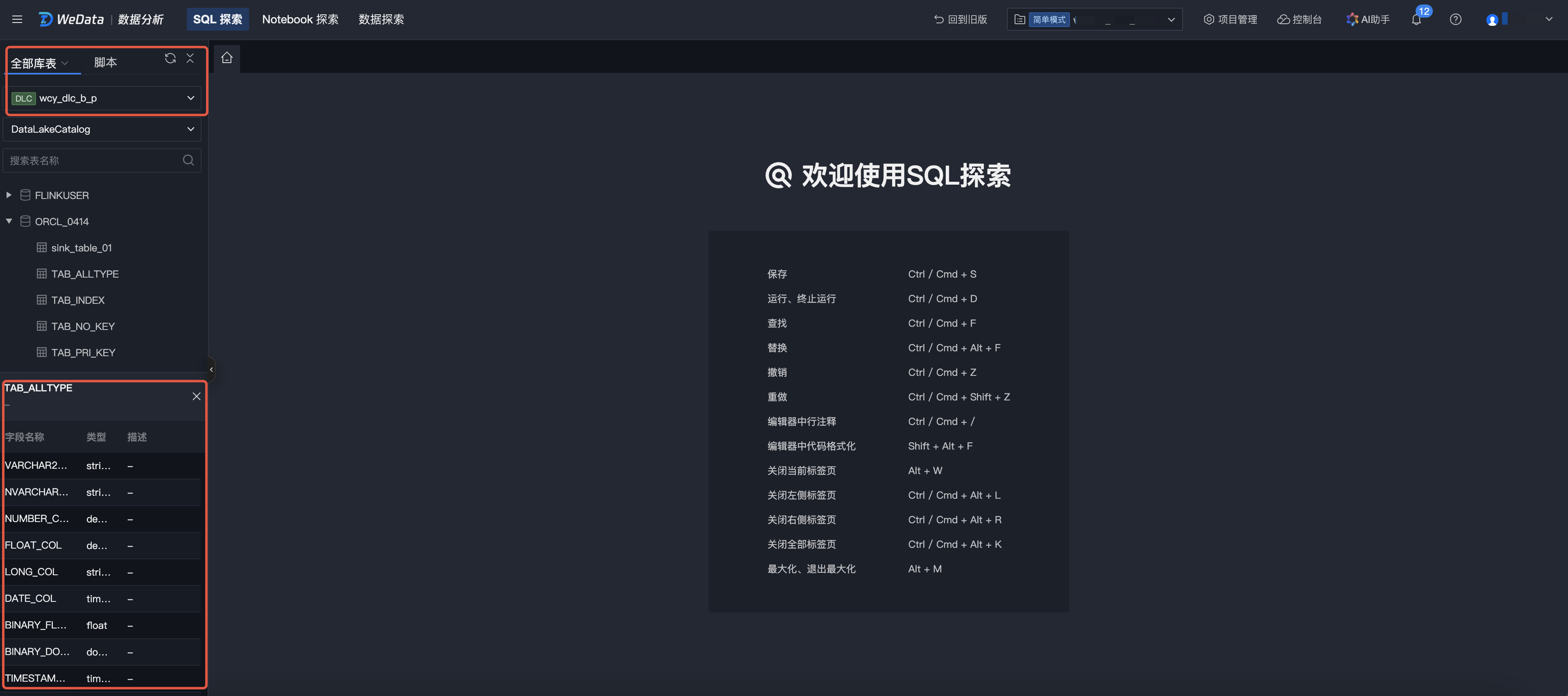Click the hamburger menu icon
This screenshot has height=696, width=1568.
pyautogui.click(x=17, y=20)
